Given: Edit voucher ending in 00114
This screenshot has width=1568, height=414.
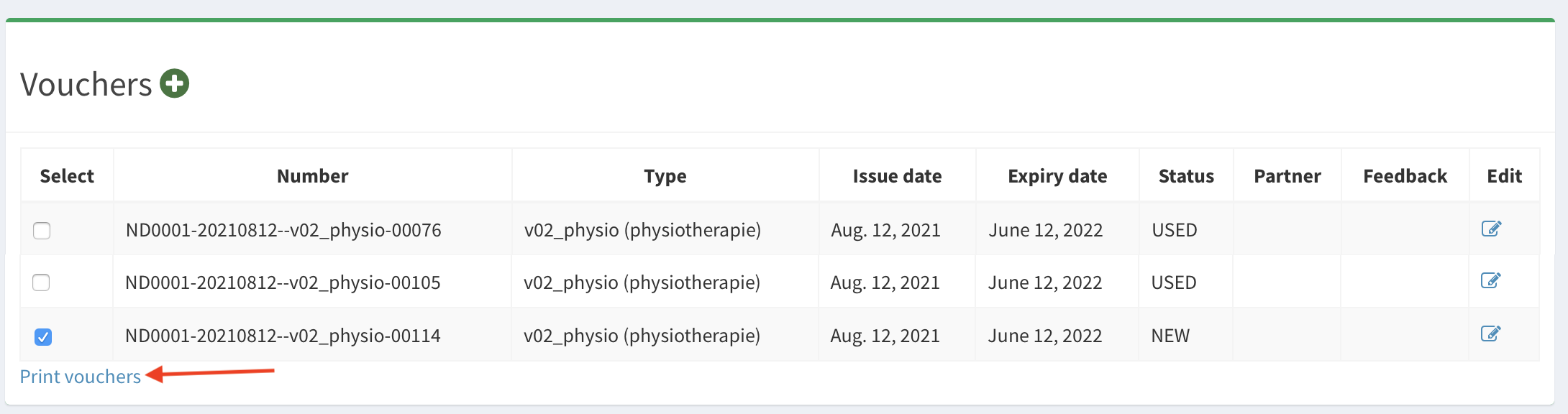Looking at the screenshot, I should click(x=1490, y=333).
